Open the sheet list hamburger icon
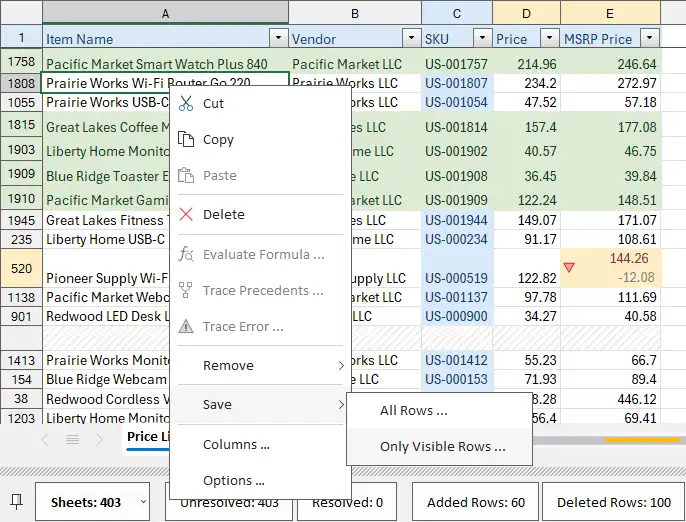 point(73,439)
